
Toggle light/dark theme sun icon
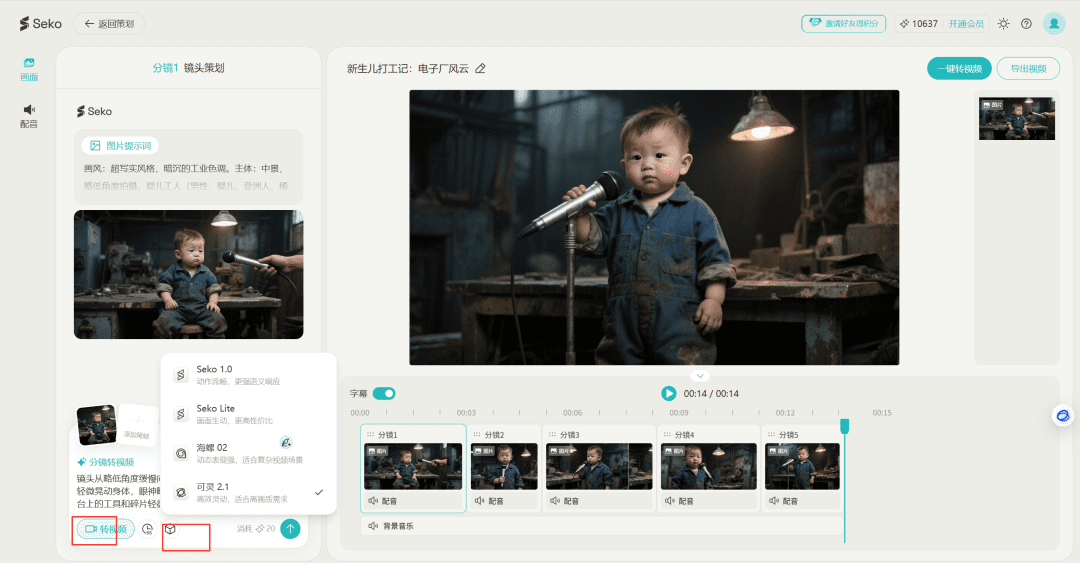click(x=1004, y=23)
